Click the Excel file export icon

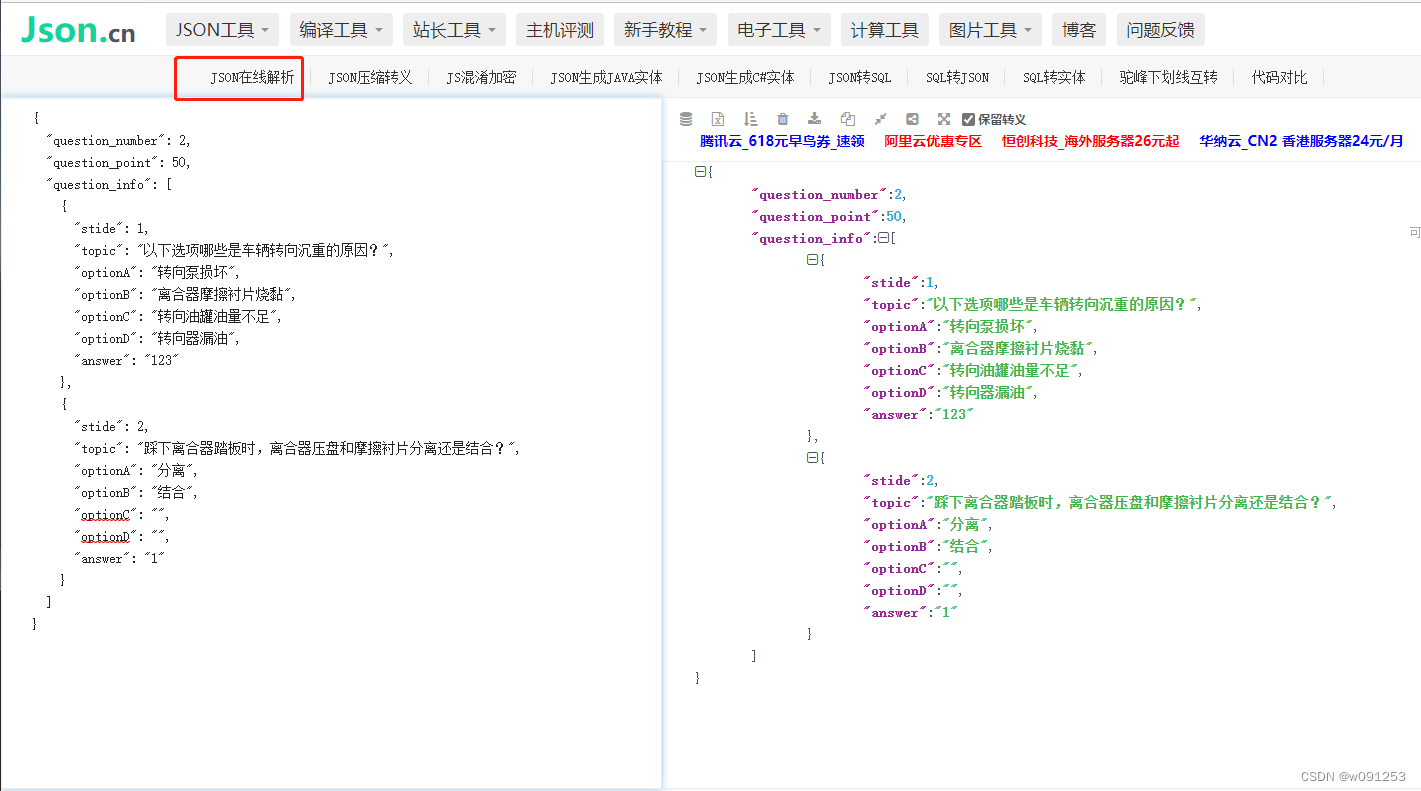[x=718, y=119]
